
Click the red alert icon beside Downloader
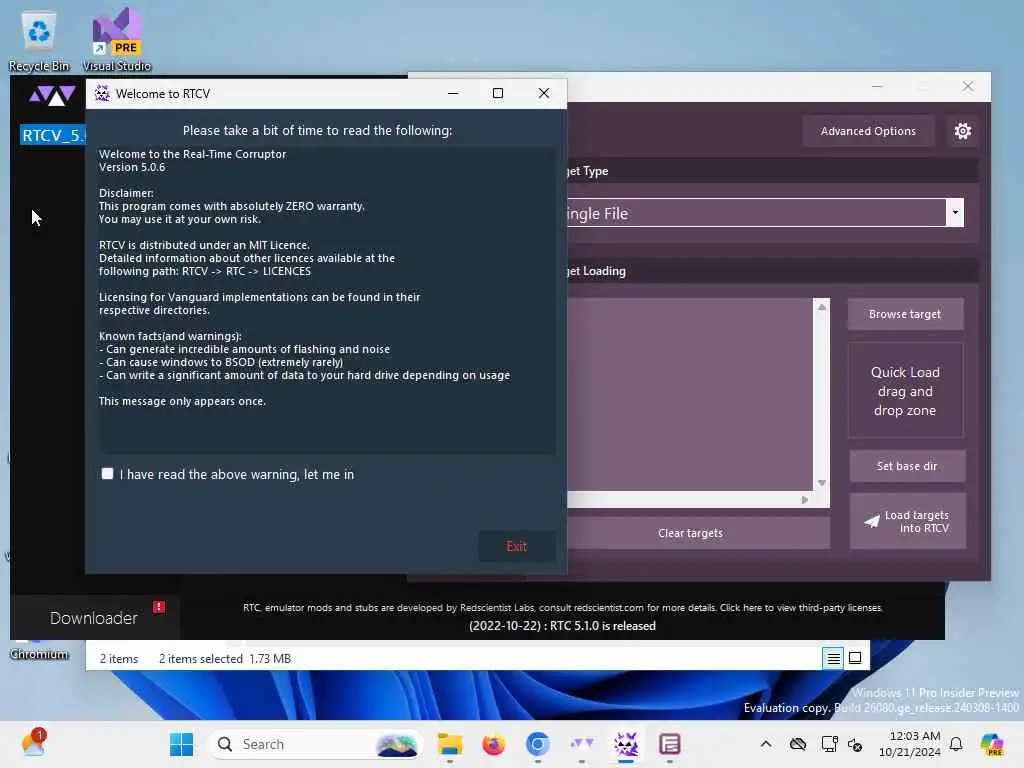tap(159, 607)
